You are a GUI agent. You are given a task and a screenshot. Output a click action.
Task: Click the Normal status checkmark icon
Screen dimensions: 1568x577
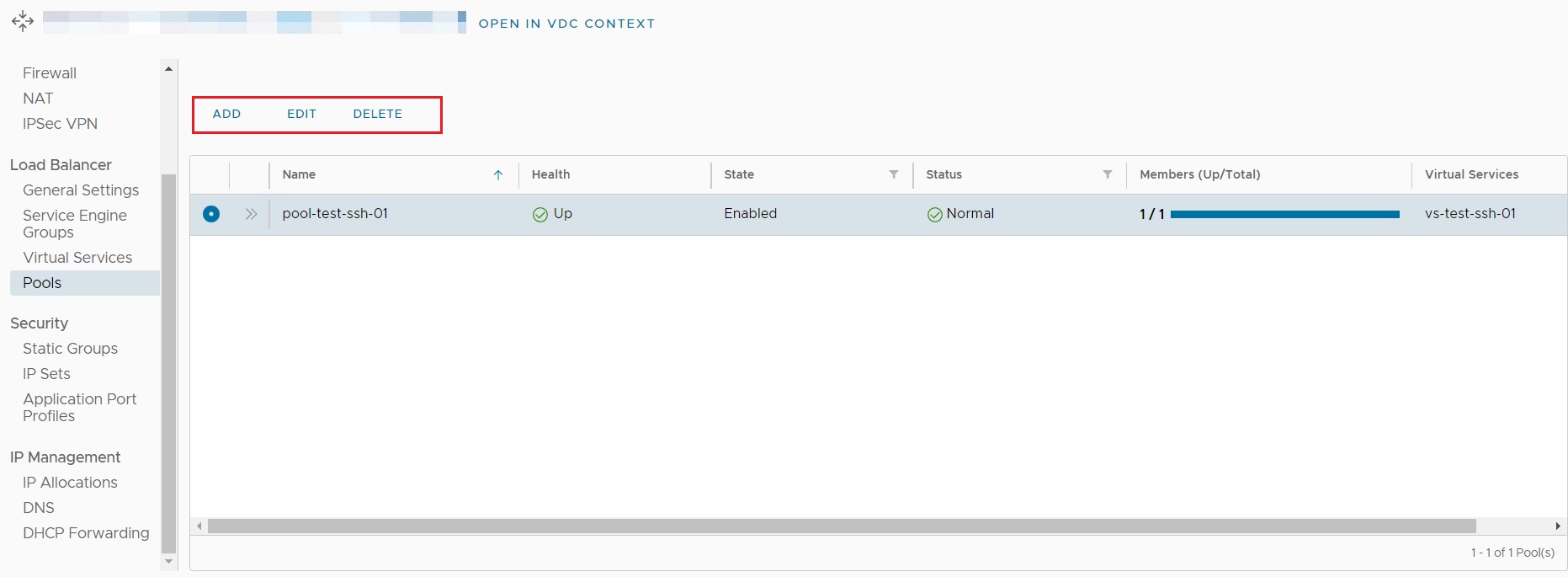pos(934,215)
